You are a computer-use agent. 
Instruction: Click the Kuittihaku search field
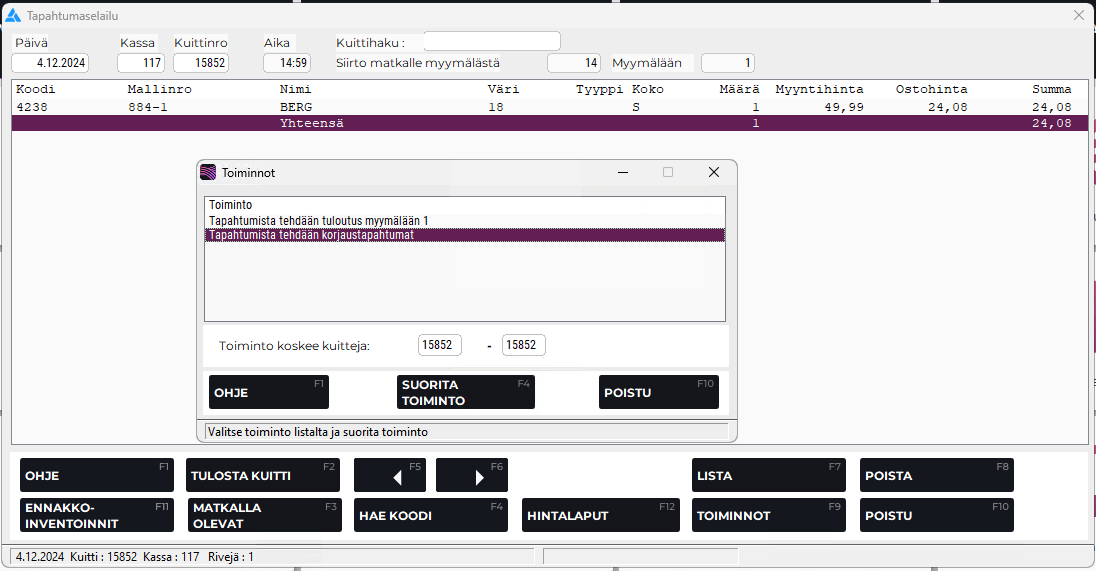[x=492, y=42]
